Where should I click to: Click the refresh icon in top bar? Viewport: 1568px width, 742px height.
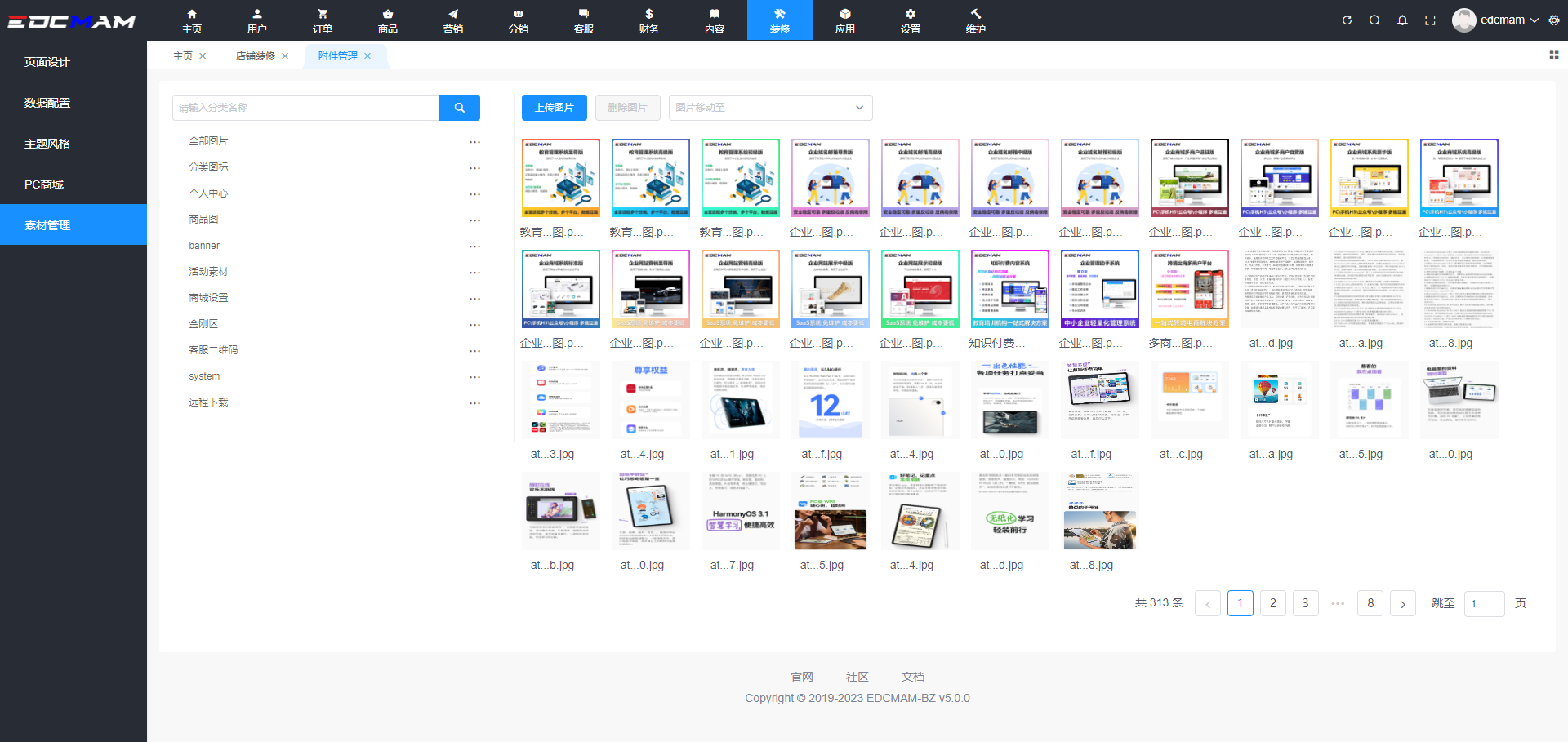point(1347,20)
